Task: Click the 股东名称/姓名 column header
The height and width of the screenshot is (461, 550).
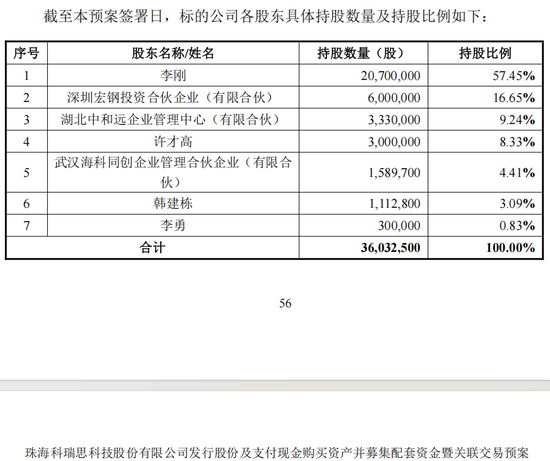Action: pyautogui.click(x=173, y=53)
